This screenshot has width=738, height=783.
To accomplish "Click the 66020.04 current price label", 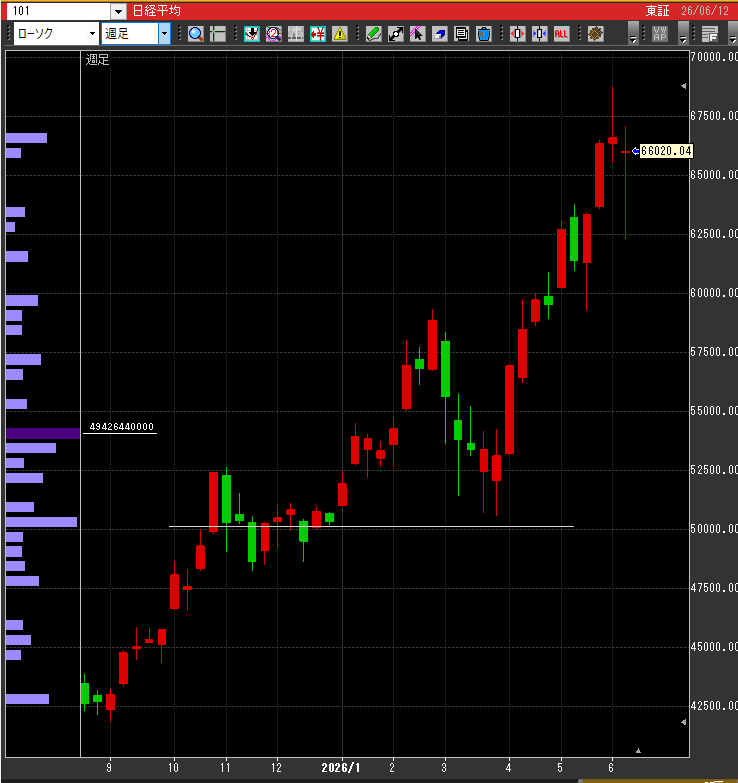I will pyautogui.click(x=666, y=151).
